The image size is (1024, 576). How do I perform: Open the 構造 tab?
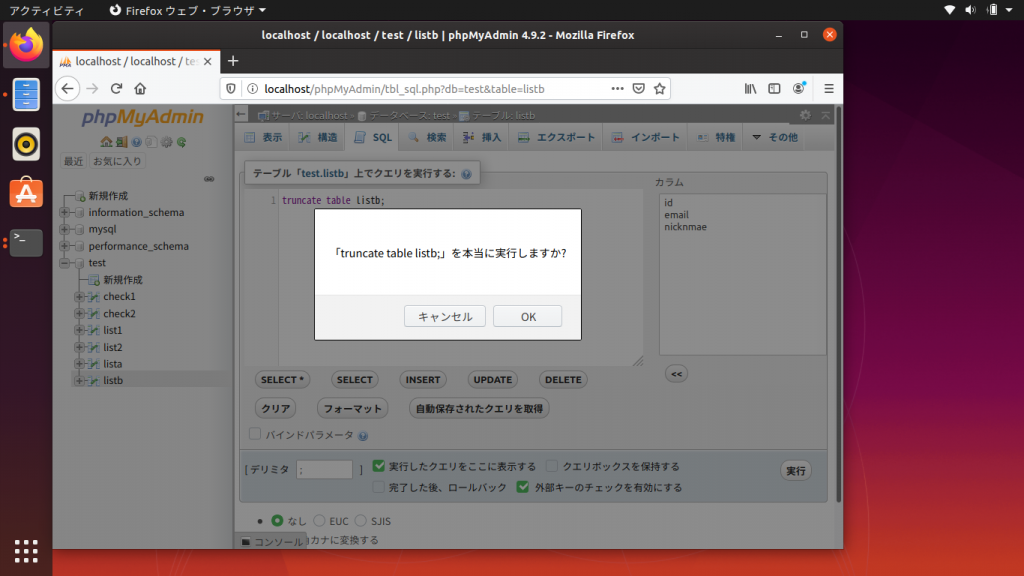[x=319, y=137]
